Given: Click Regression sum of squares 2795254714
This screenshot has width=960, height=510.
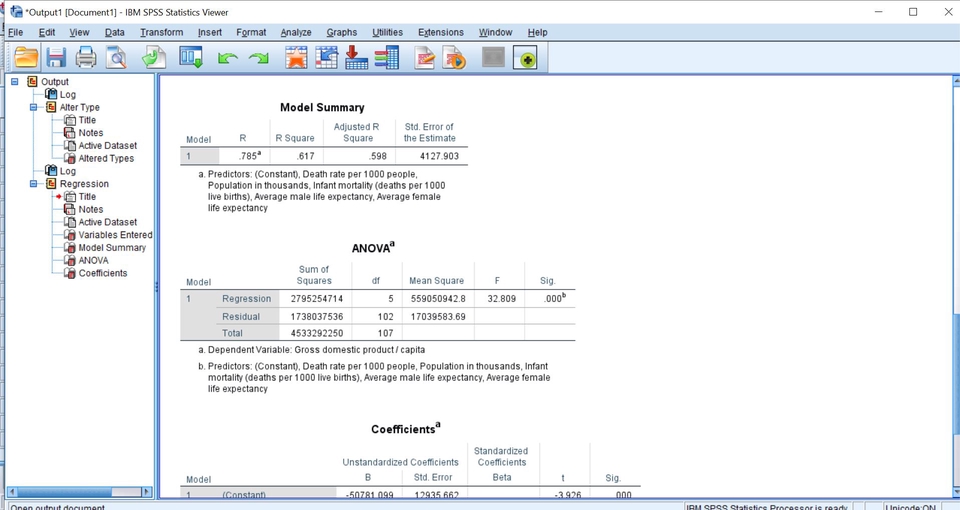Looking at the screenshot, I should tap(317, 299).
